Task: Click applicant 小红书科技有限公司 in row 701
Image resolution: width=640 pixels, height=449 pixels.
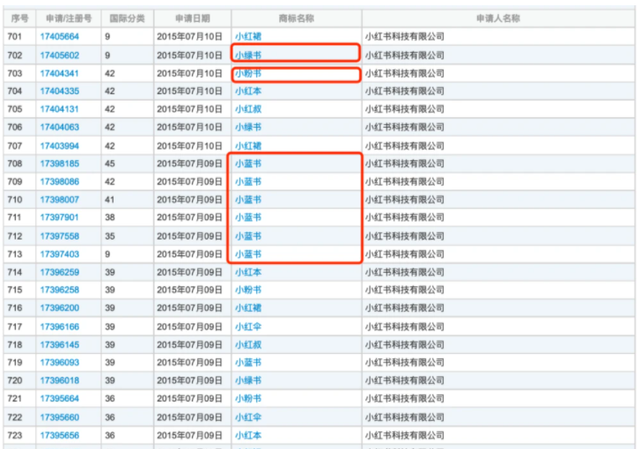Action: pos(403,37)
